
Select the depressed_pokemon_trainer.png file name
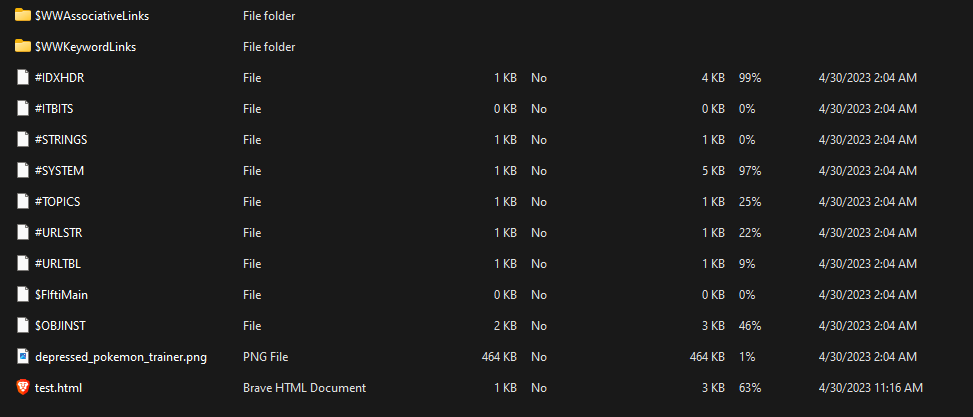pos(120,356)
